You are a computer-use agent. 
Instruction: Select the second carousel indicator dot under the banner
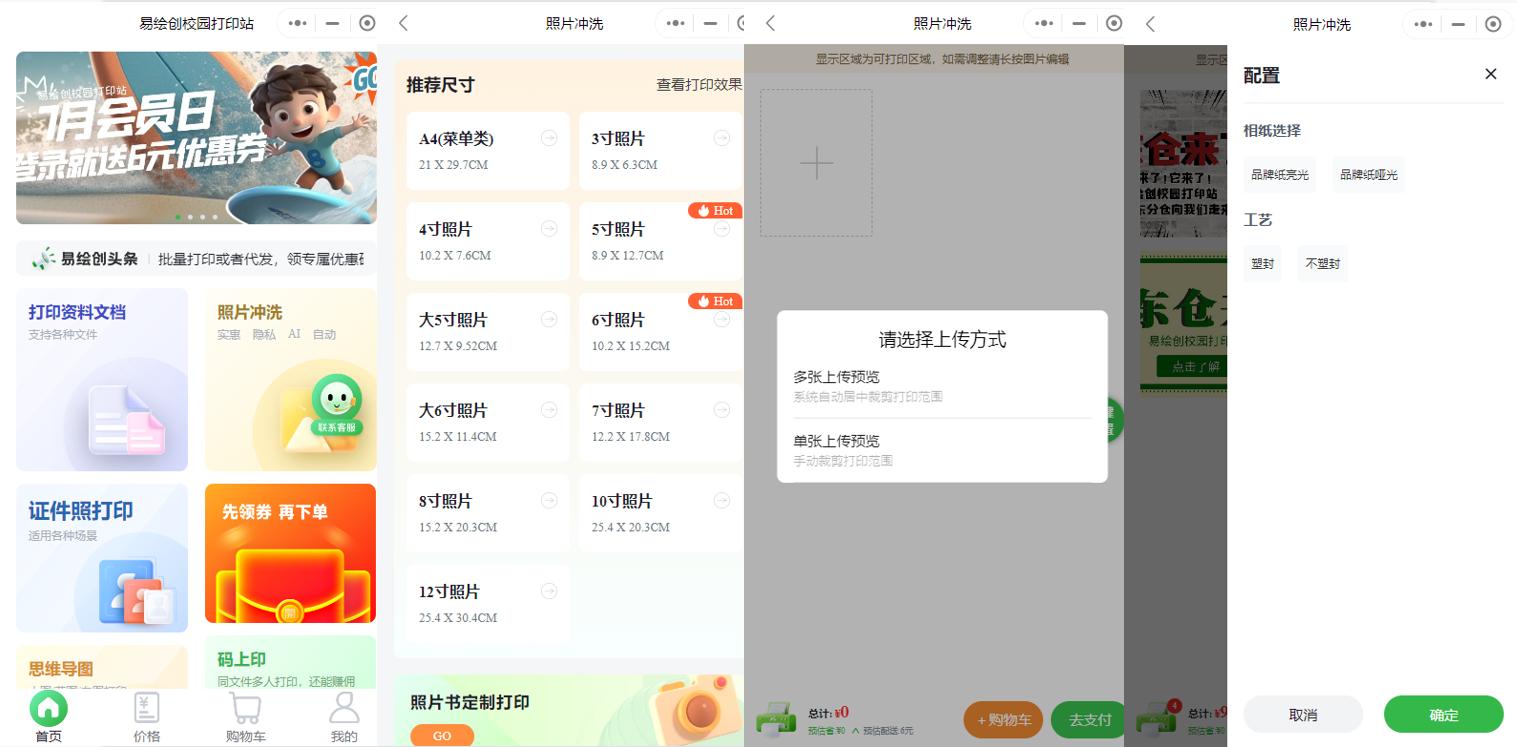pyautogui.click(x=190, y=215)
